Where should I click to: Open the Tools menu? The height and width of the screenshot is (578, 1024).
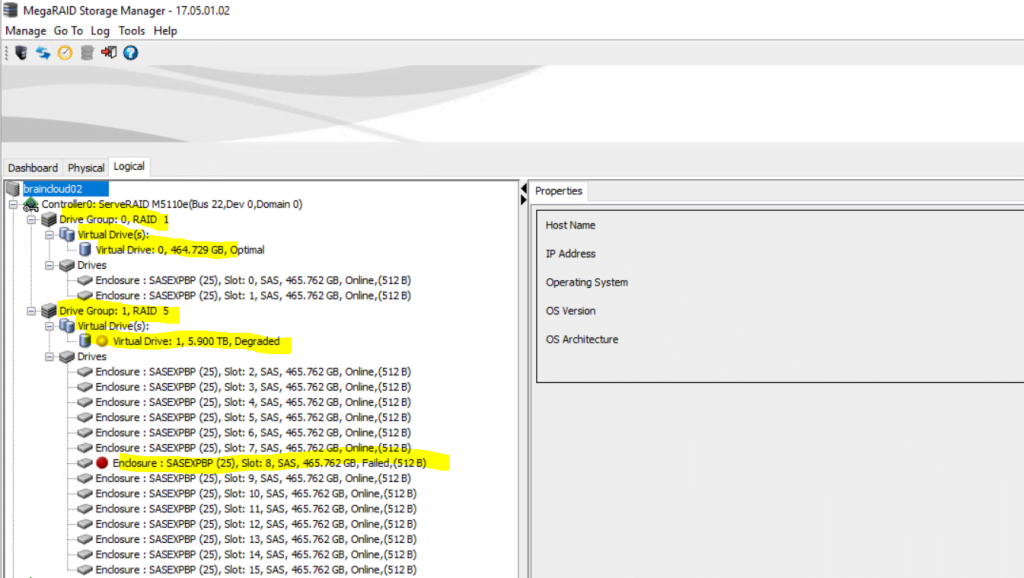[131, 31]
